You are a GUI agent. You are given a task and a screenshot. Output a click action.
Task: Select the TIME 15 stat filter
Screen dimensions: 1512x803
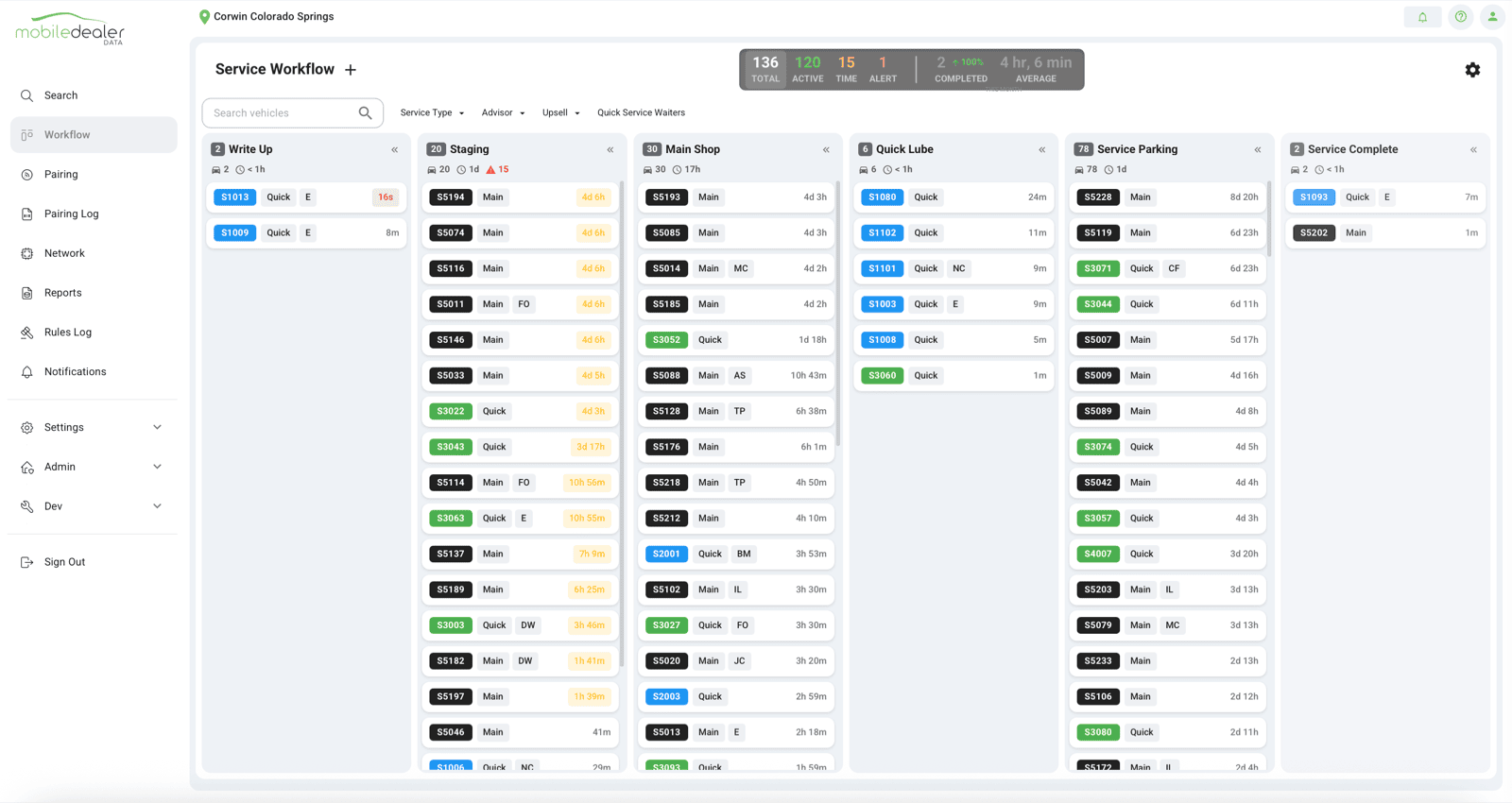click(846, 70)
